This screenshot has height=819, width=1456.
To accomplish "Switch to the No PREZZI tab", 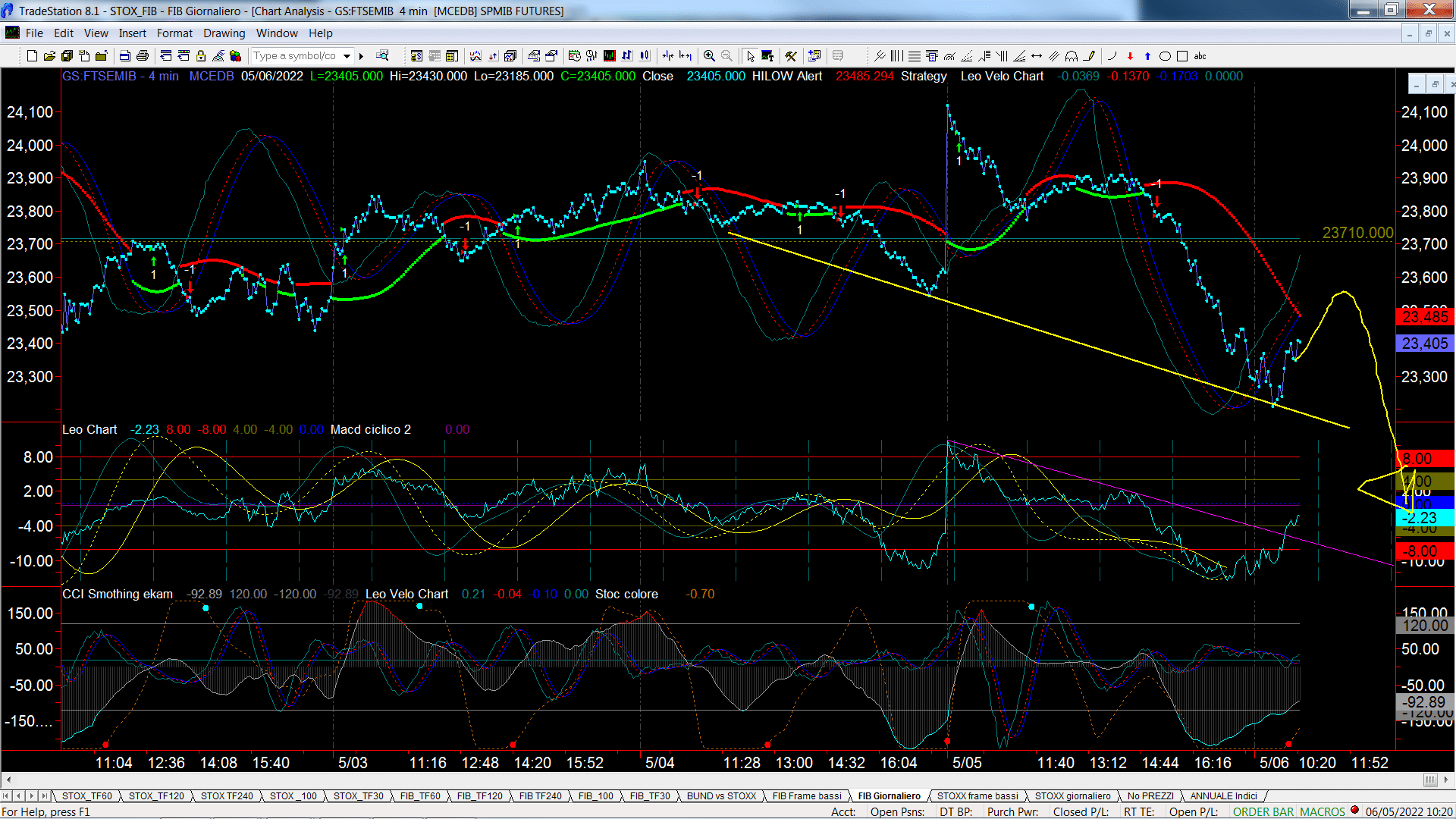I will coord(1150,795).
